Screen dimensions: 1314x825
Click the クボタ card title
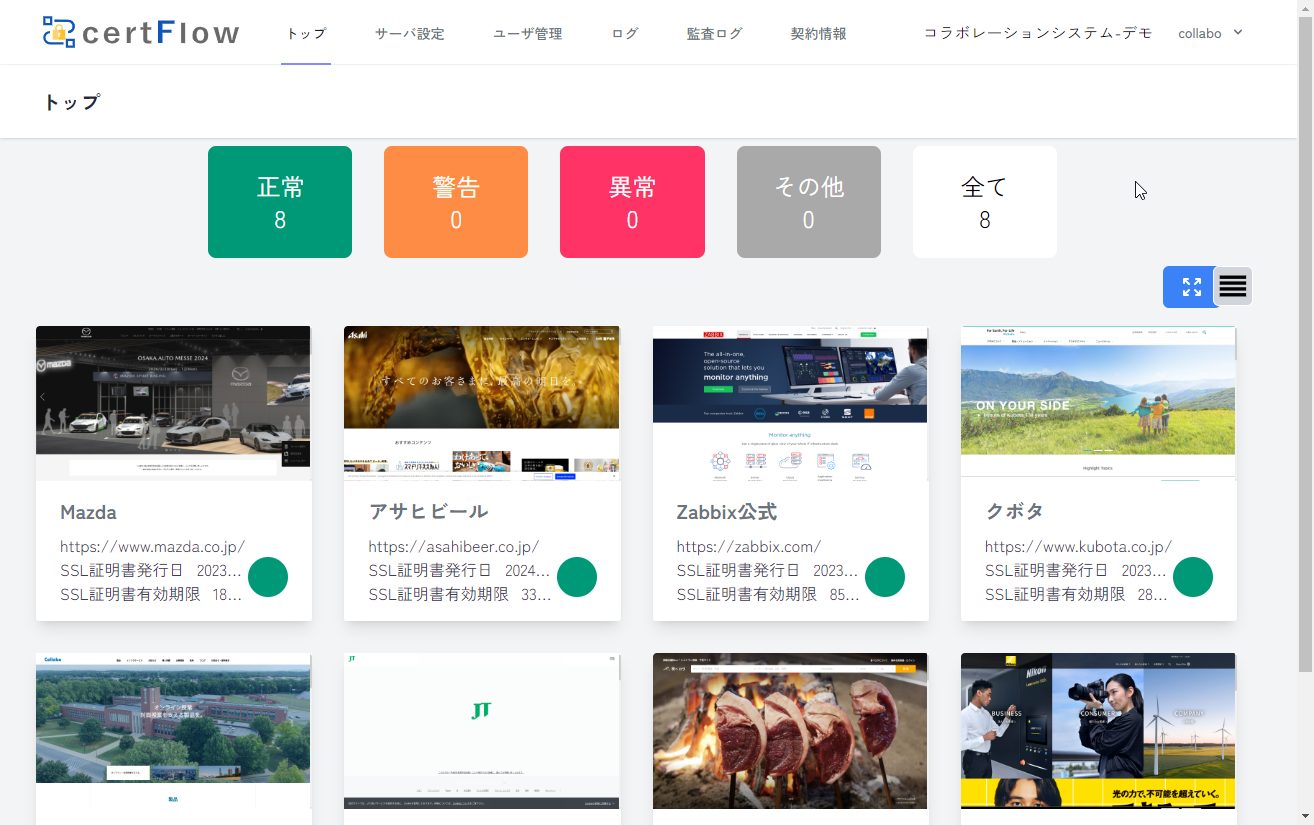[x=1014, y=512]
